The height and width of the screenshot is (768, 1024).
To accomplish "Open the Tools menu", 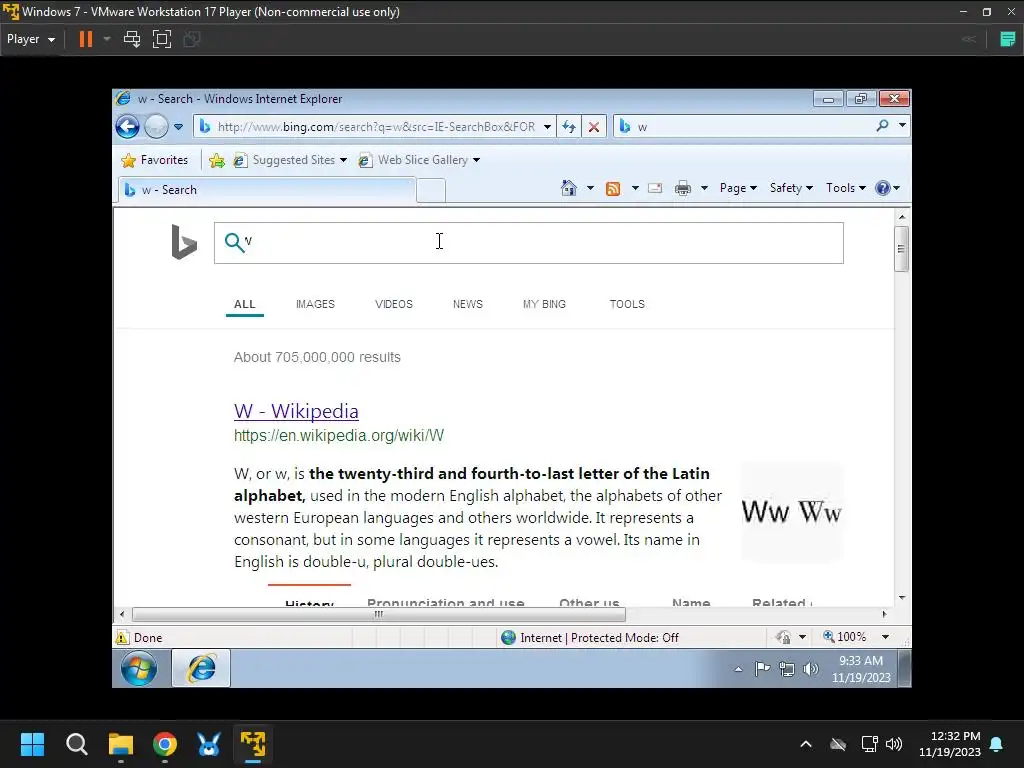I will [x=846, y=188].
